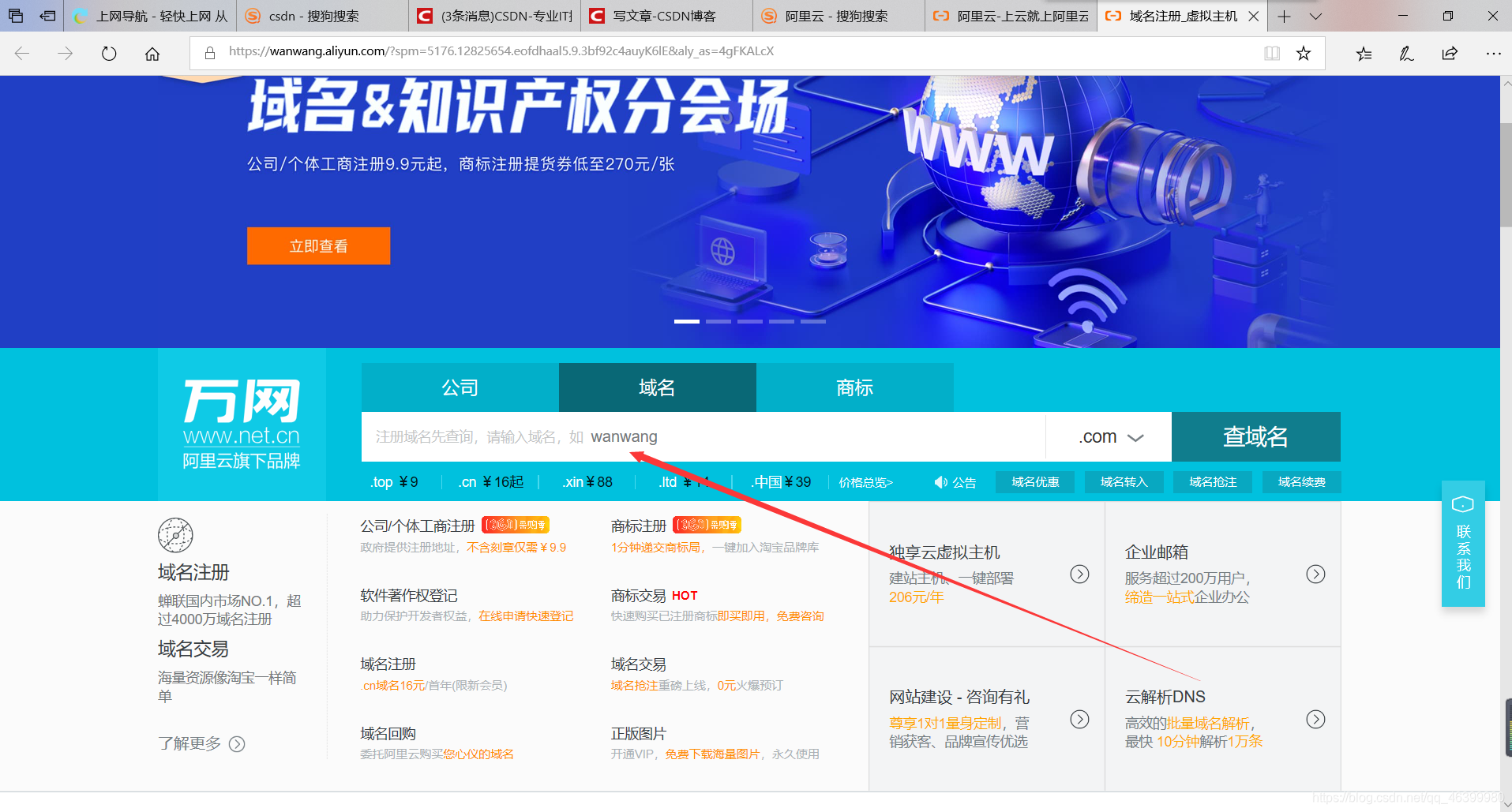Go back to the previous page
The width and height of the screenshot is (1512, 812).
click(x=22, y=53)
